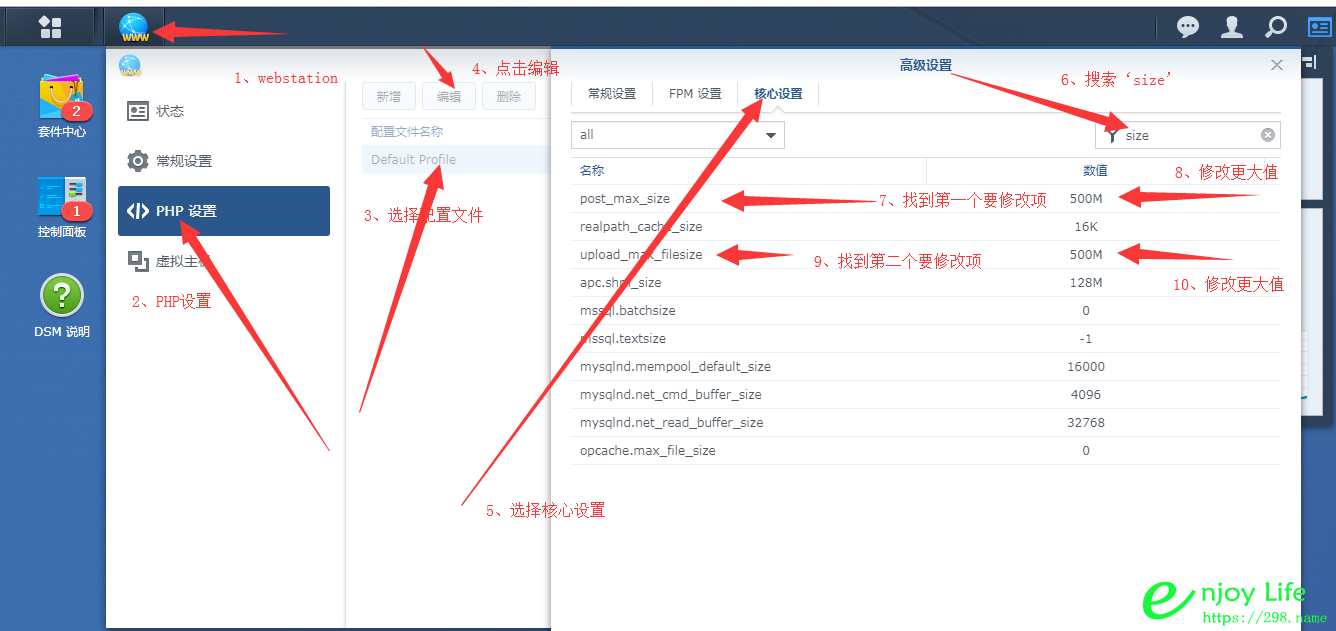
Task: Open notifications from the top bar
Action: tap(1188, 26)
